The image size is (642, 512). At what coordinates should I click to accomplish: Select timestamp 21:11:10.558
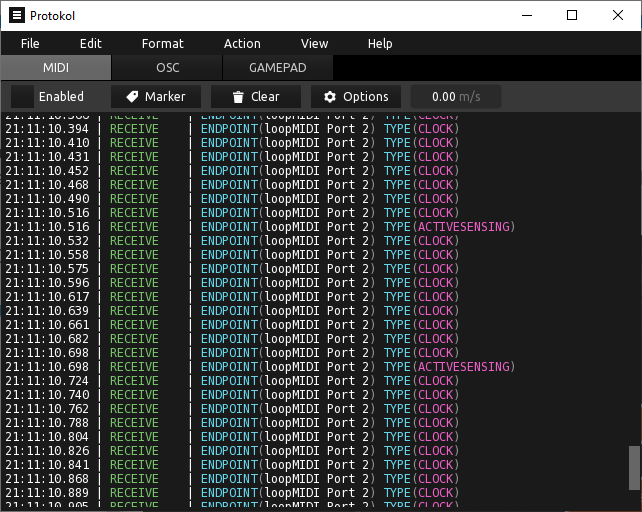[x=47, y=255]
